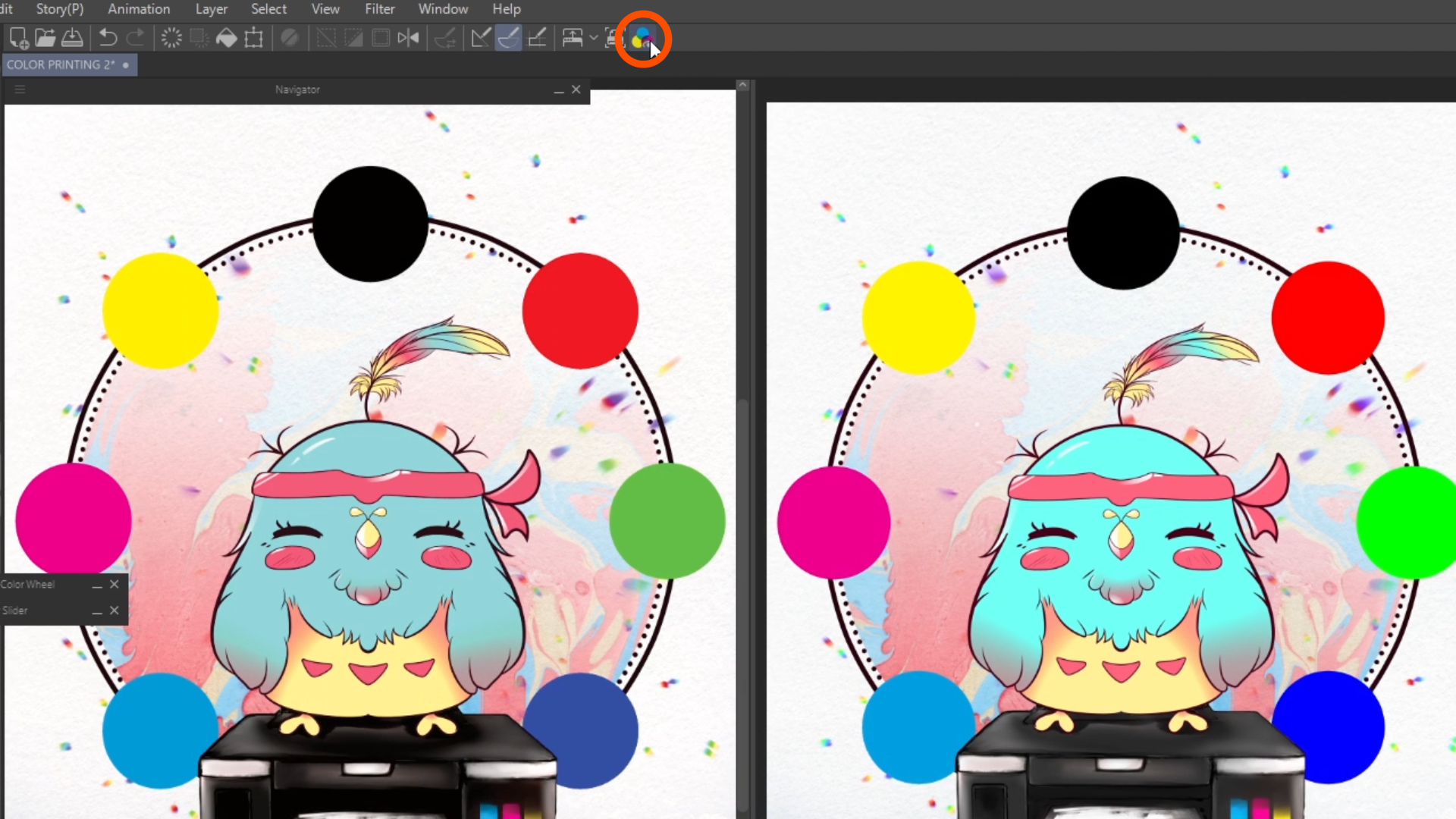Show border of selected area icon
This screenshot has width=1456, height=819.
[x=381, y=38]
